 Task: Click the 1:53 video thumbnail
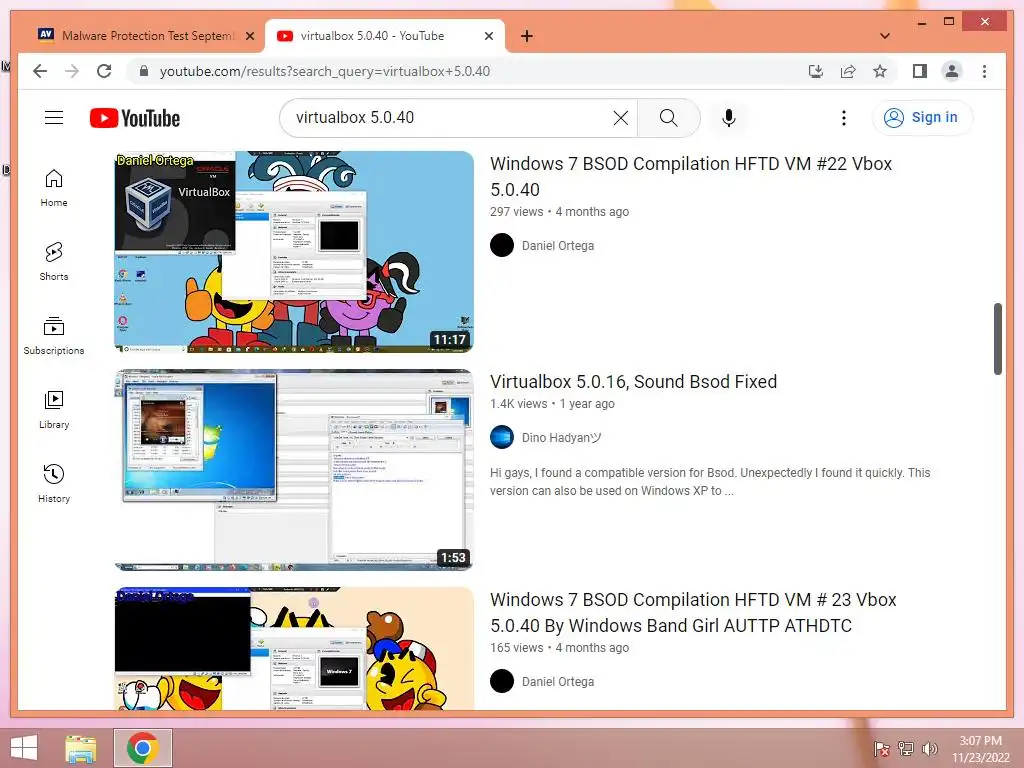[294, 470]
